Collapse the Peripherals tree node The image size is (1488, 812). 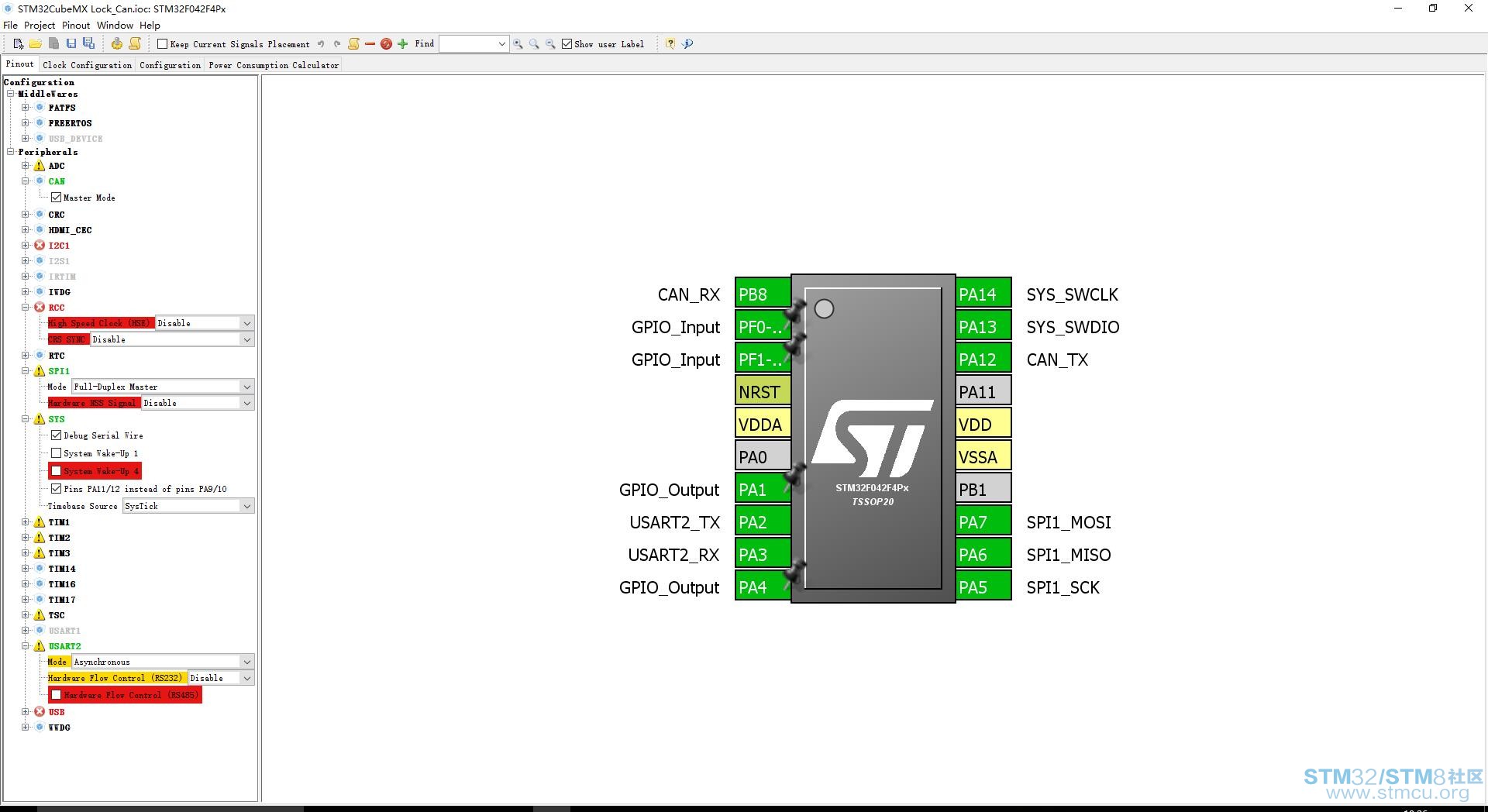point(11,152)
